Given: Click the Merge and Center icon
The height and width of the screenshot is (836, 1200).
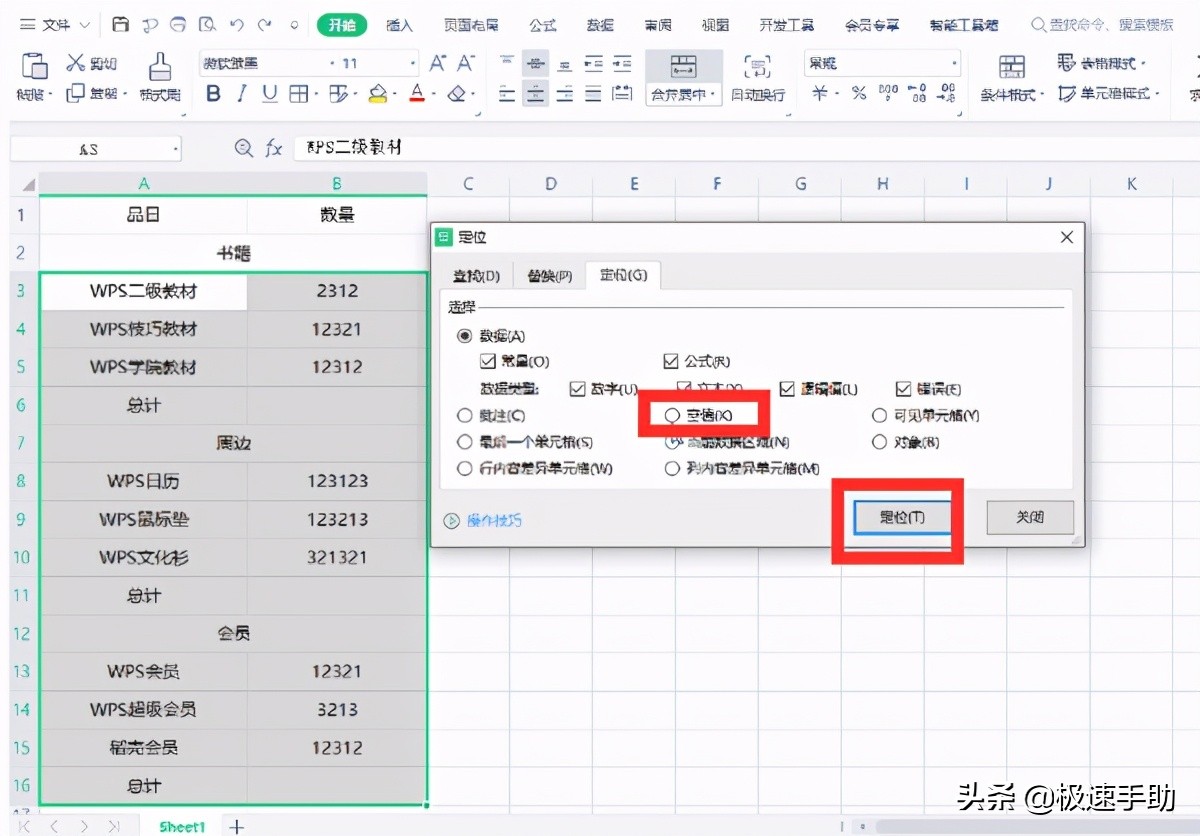Looking at the screenshot, I should tap(683, 66).
